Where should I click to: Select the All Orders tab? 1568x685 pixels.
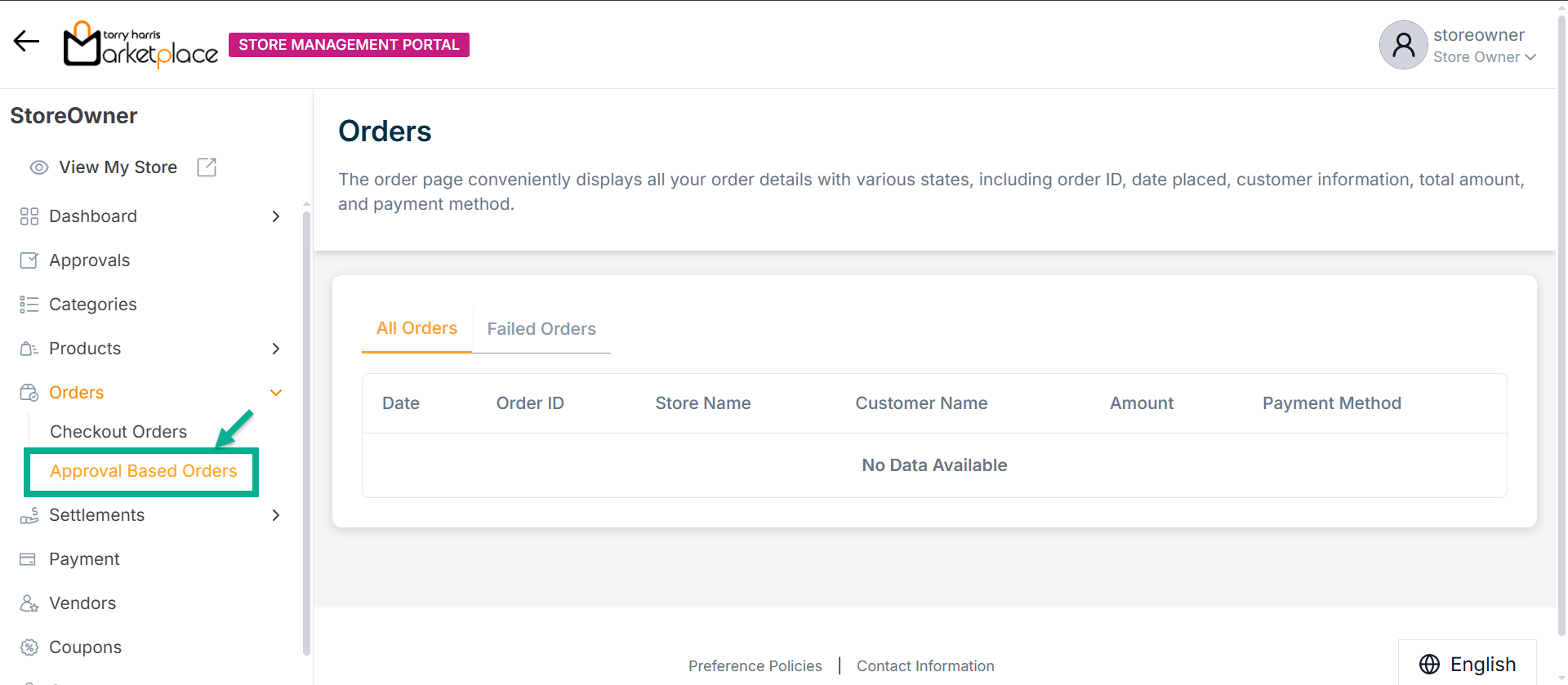coord(416,328)
